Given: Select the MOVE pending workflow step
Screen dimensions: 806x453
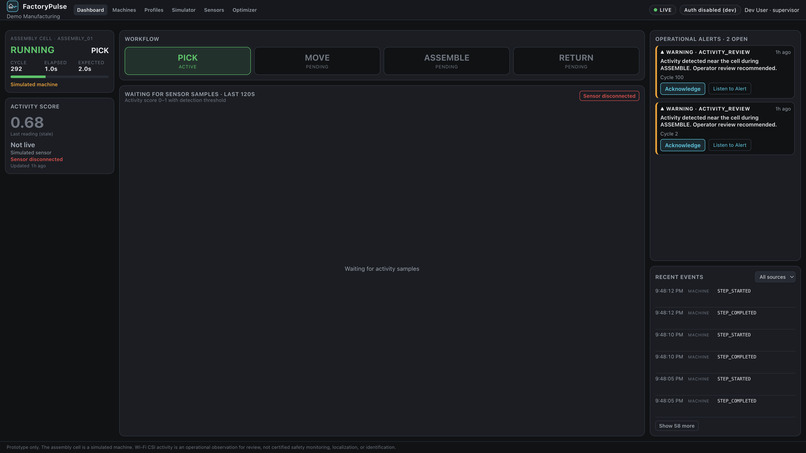Looking at the screenshot, I should click(317, 61).
